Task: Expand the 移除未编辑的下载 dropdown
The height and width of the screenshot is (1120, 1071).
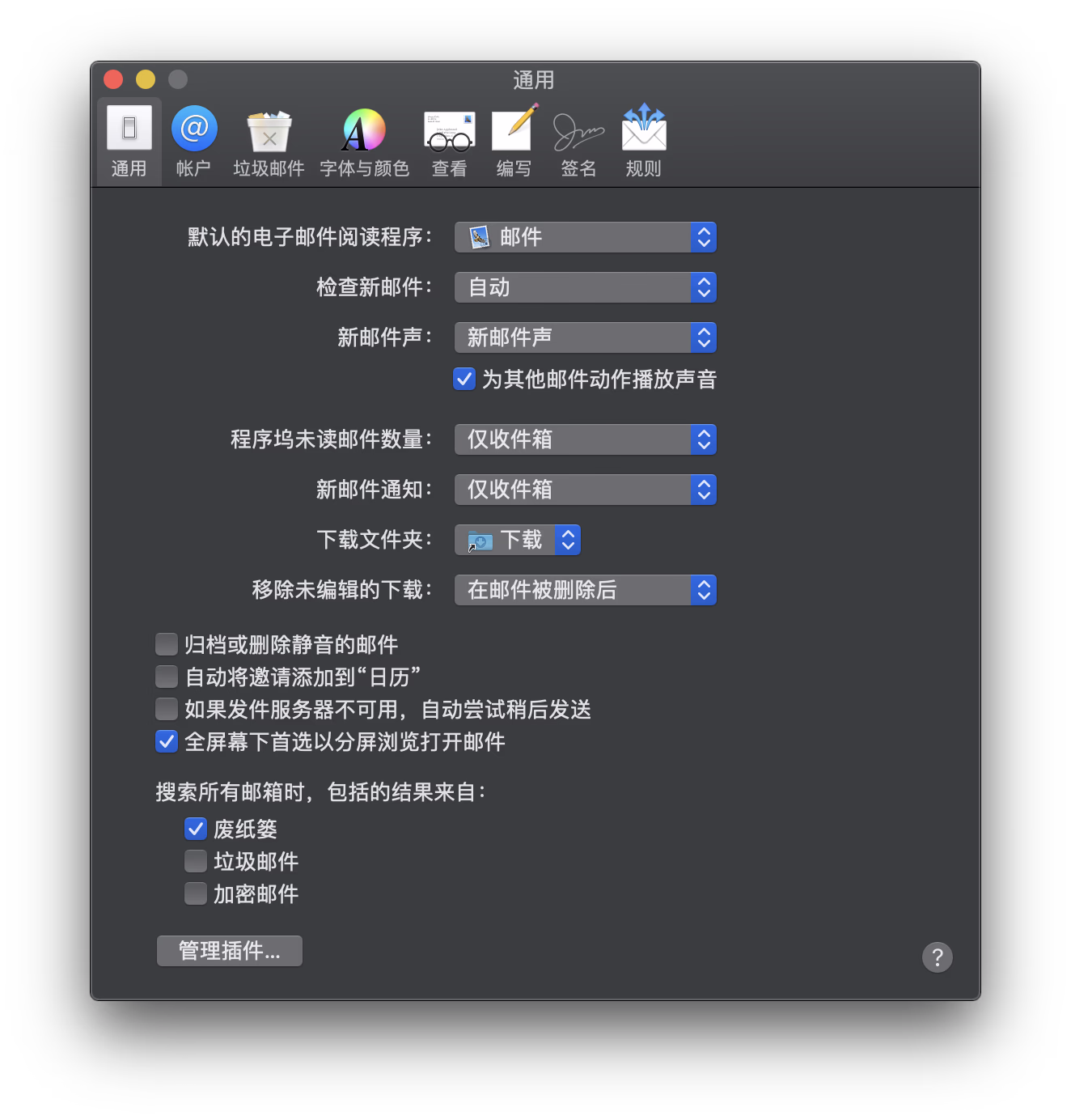Action: coord(585,590)
